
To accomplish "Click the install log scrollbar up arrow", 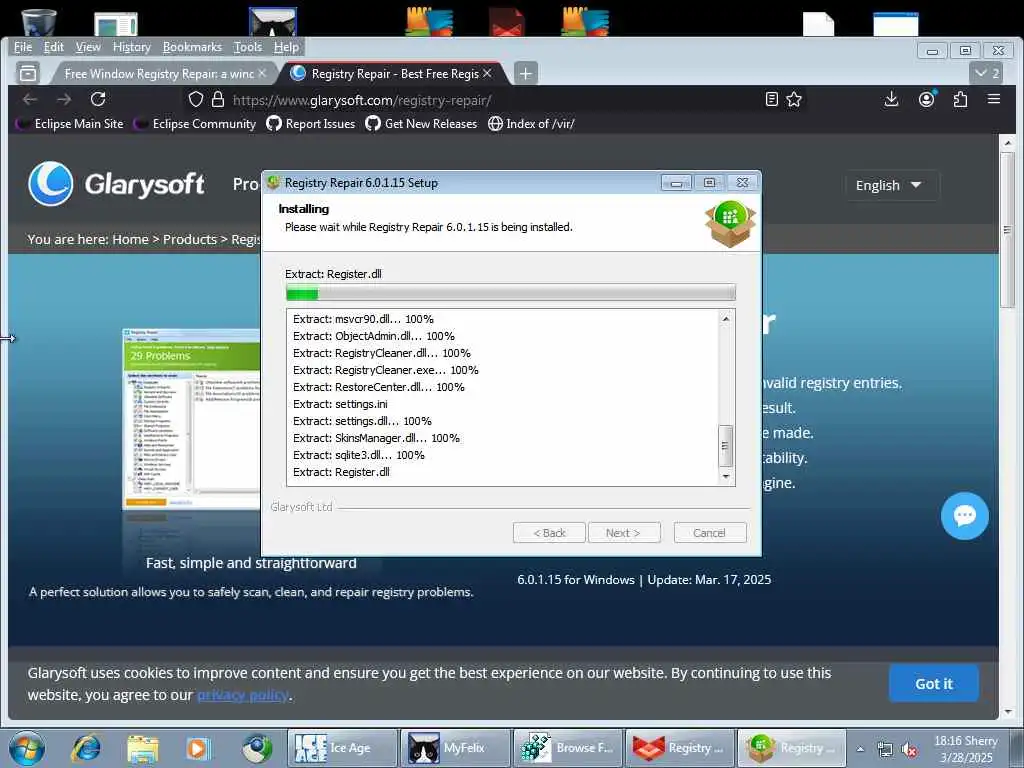I will pyautogui.click(x=726, y=319).
